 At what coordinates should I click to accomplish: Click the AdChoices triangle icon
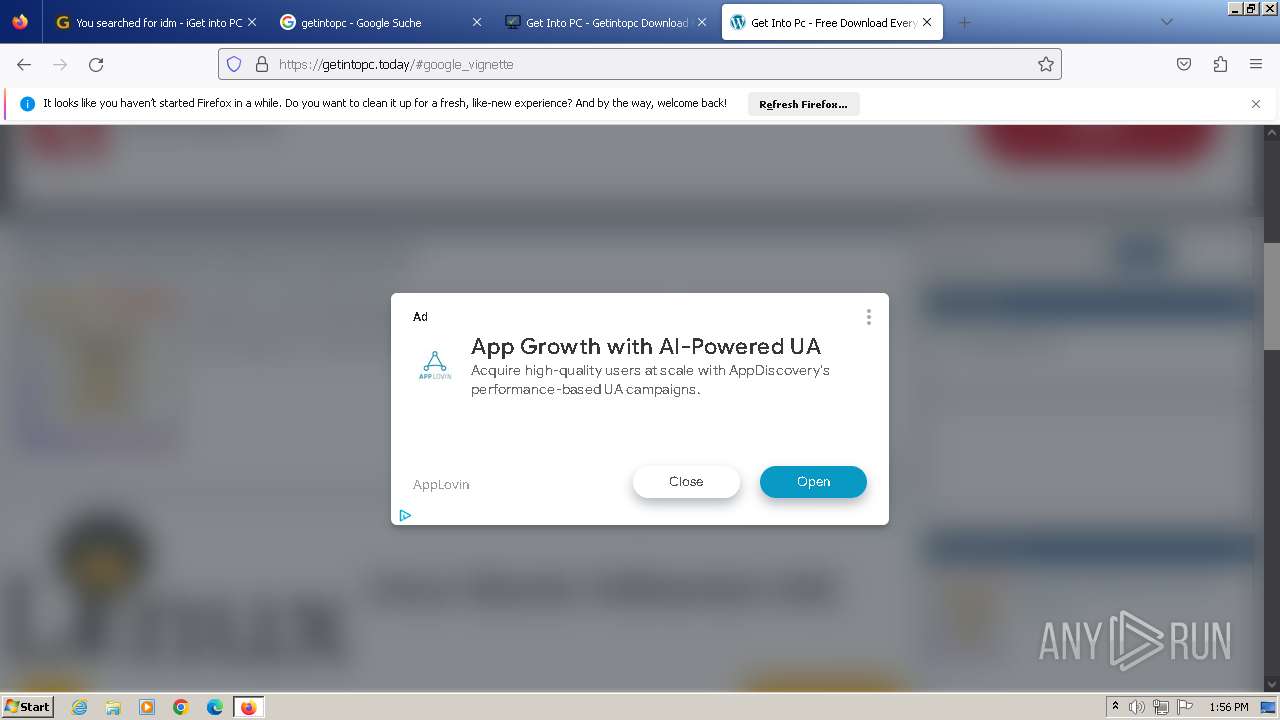click(405, 515)
